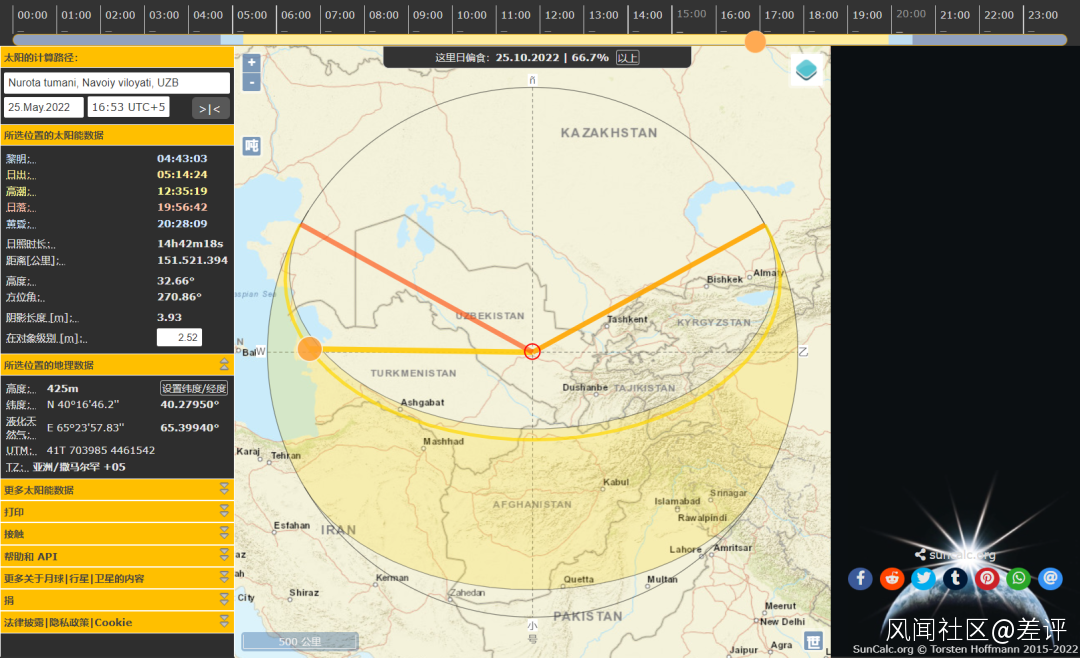Click daylight duration 14h42m18s
Image resolution: width=1080 pixels, height=658 pixels.
190,243
